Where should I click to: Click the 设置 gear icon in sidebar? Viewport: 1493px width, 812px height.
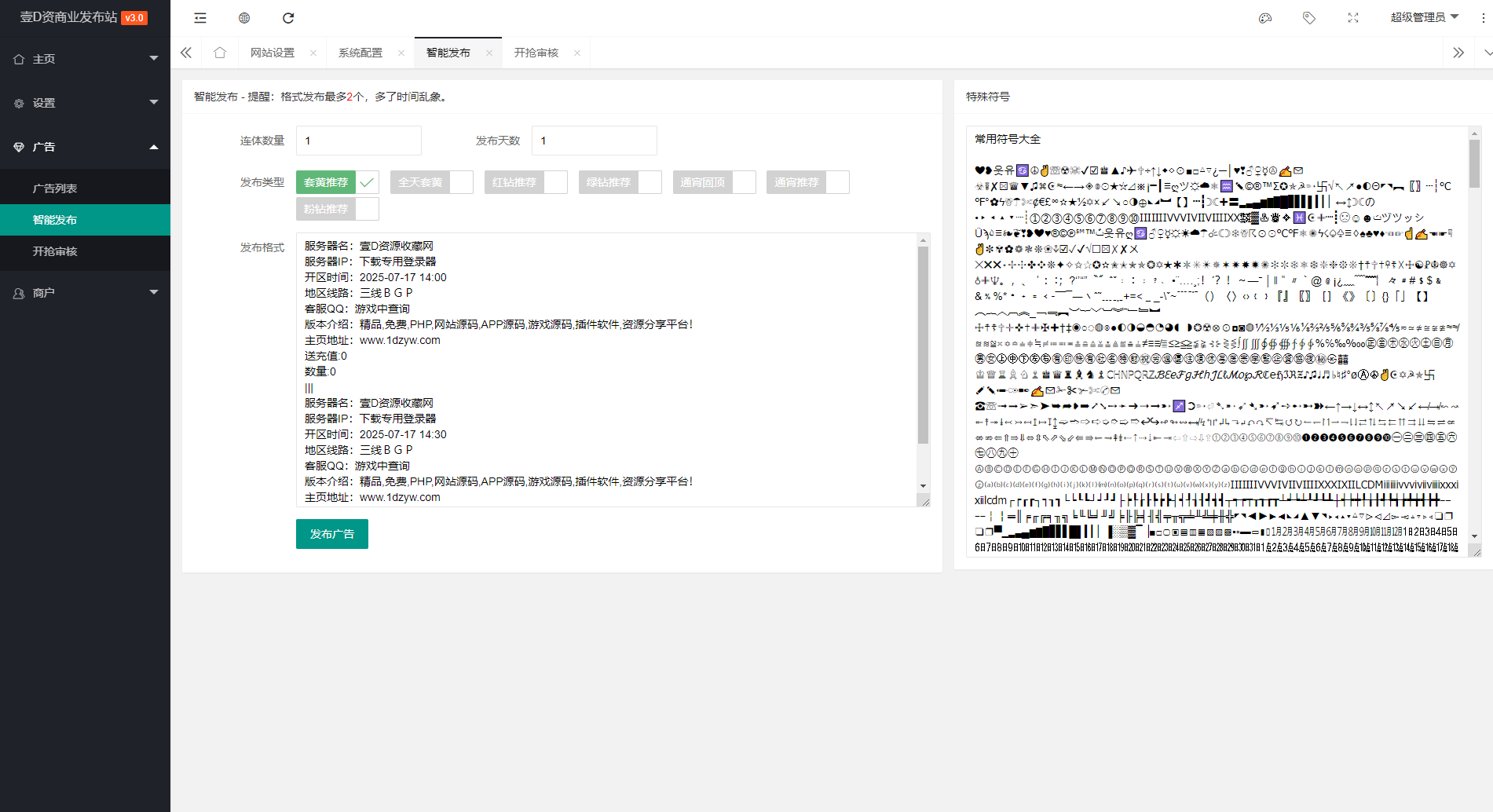pos(19,103)
